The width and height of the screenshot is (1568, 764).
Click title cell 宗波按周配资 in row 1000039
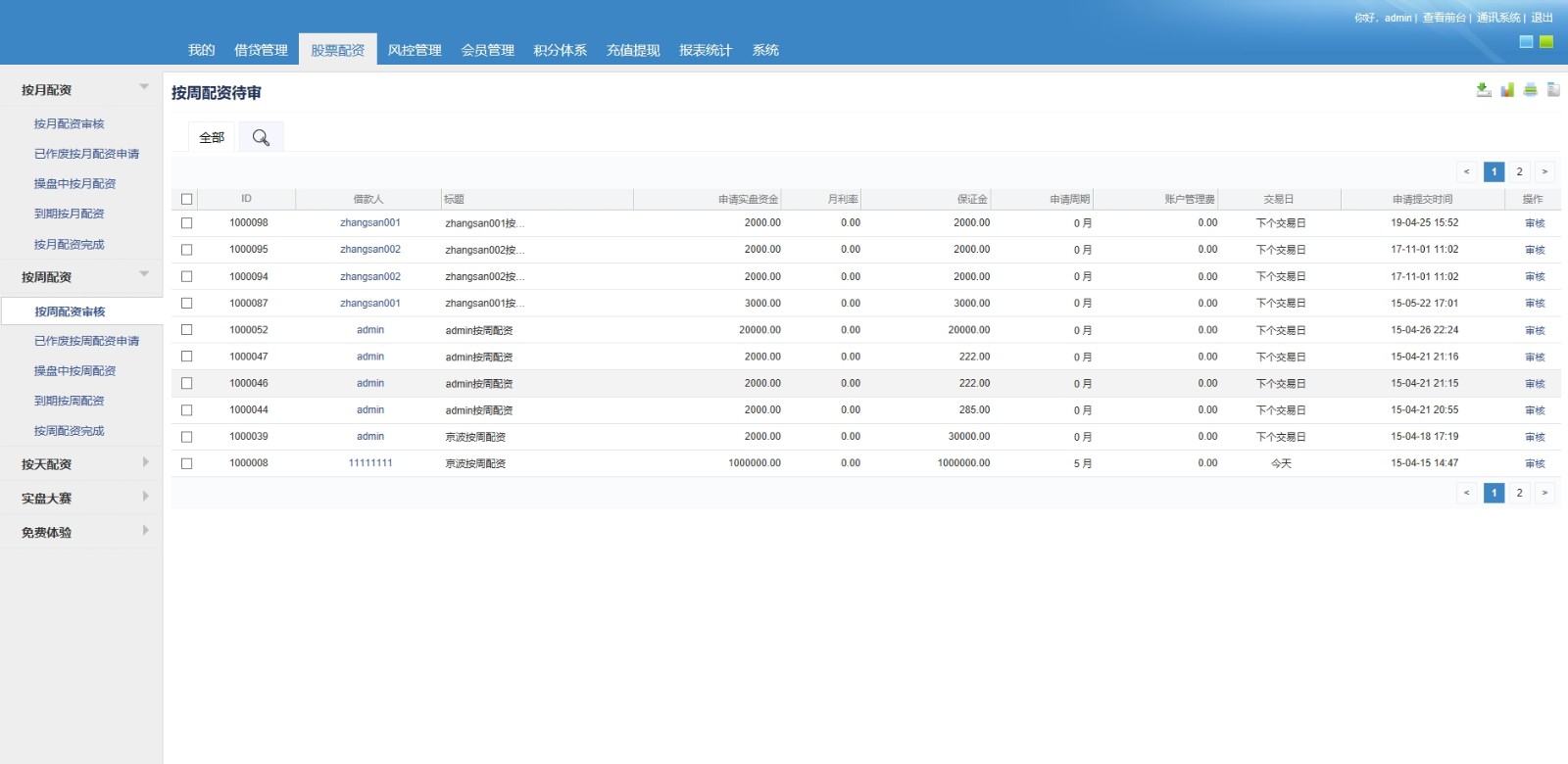click(475, 437)
